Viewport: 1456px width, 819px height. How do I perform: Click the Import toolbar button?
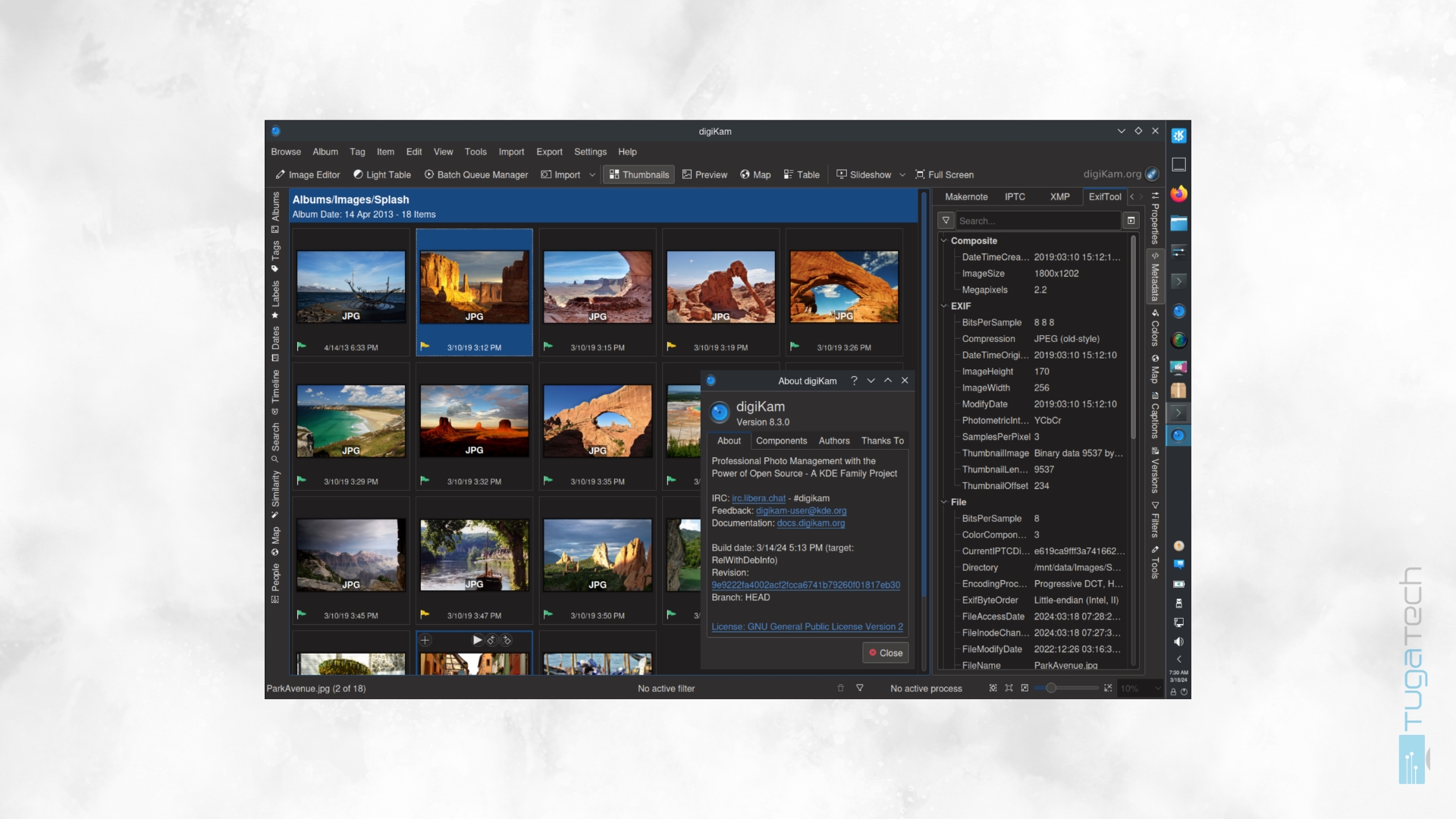click(560, 174)
